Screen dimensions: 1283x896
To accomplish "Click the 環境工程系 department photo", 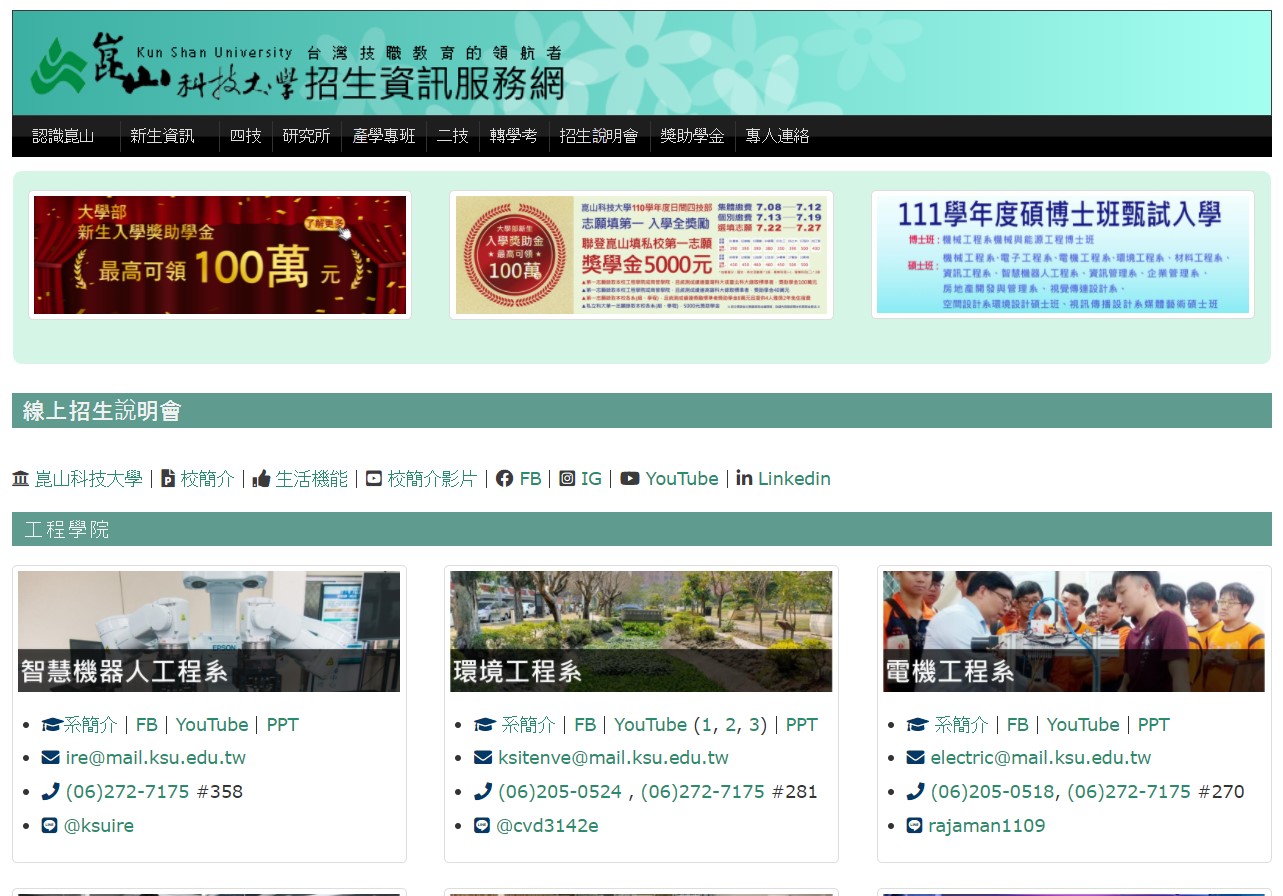I will tap(641, 631).
